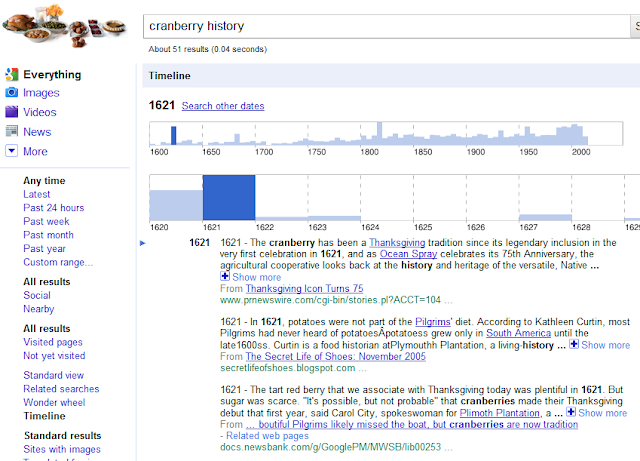Open the Plimoth Plantation link
This screenshot has height=461, width=640.
pos(500,413)
